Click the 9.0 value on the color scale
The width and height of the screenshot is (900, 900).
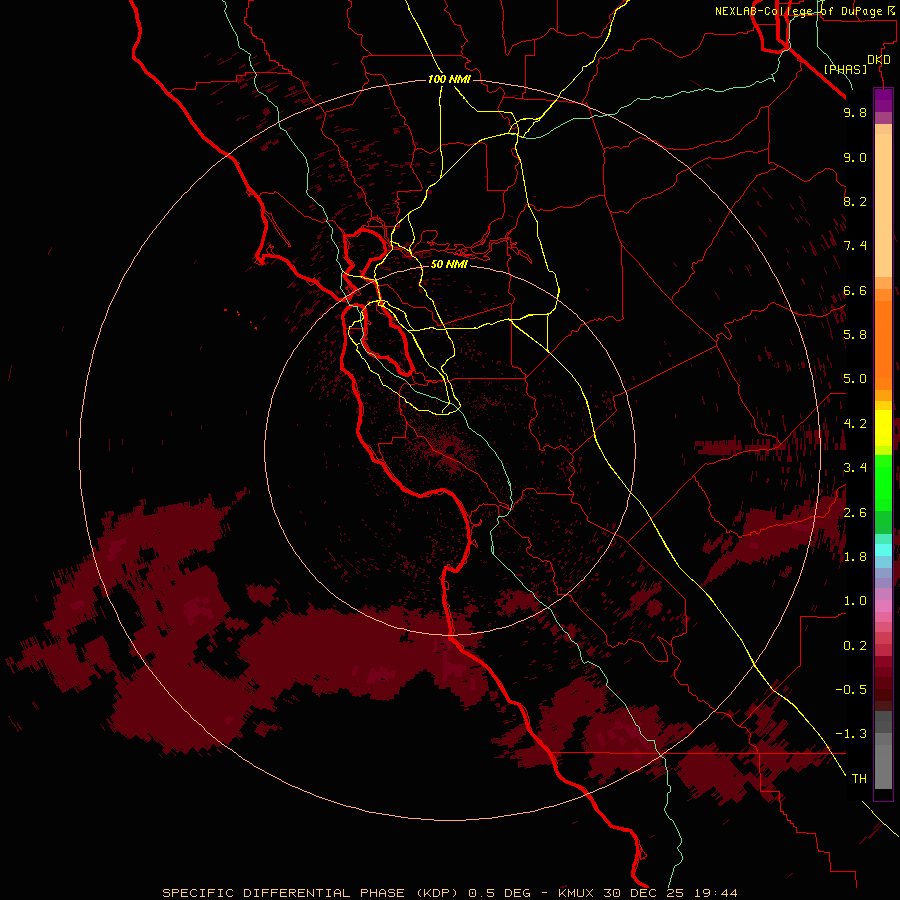point(855,157)
